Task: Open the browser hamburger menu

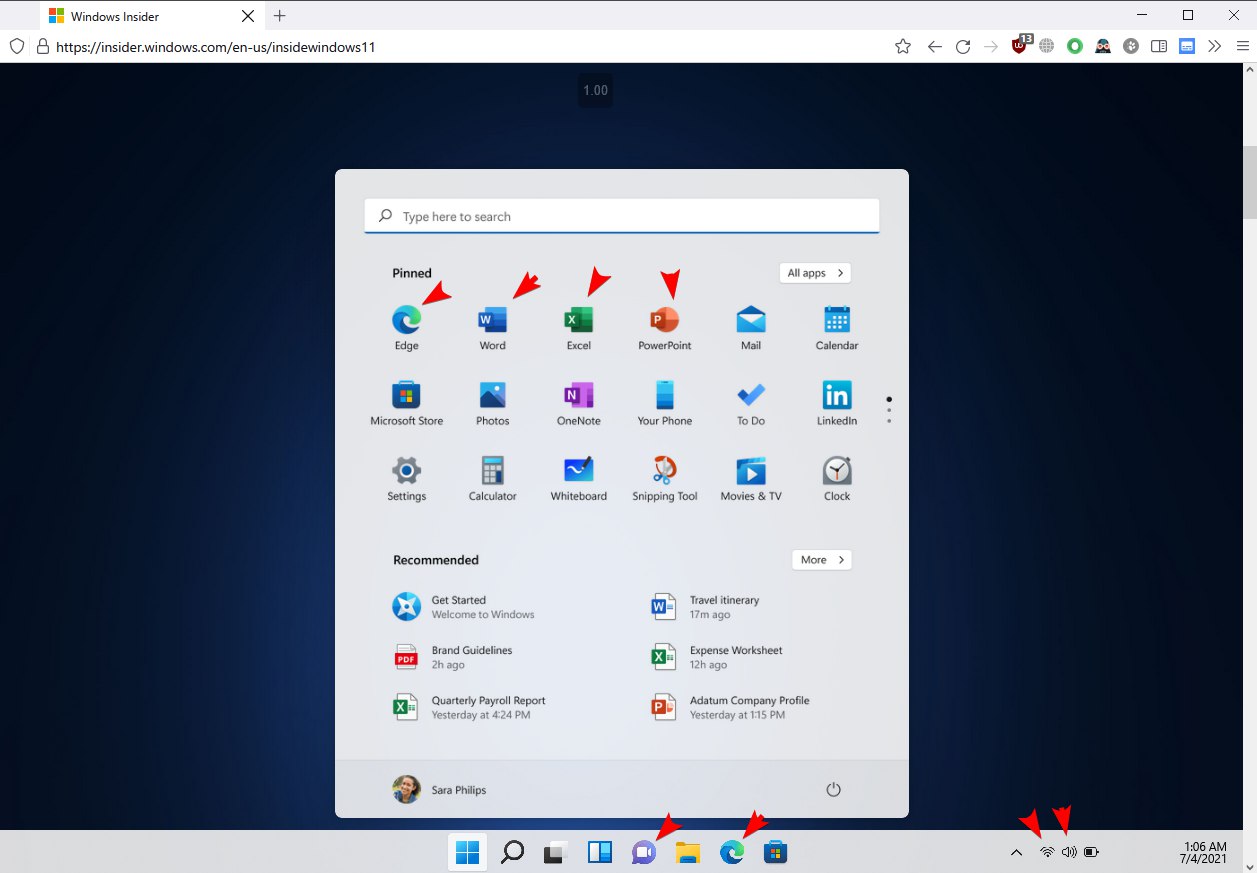Action: point(1243,46)
